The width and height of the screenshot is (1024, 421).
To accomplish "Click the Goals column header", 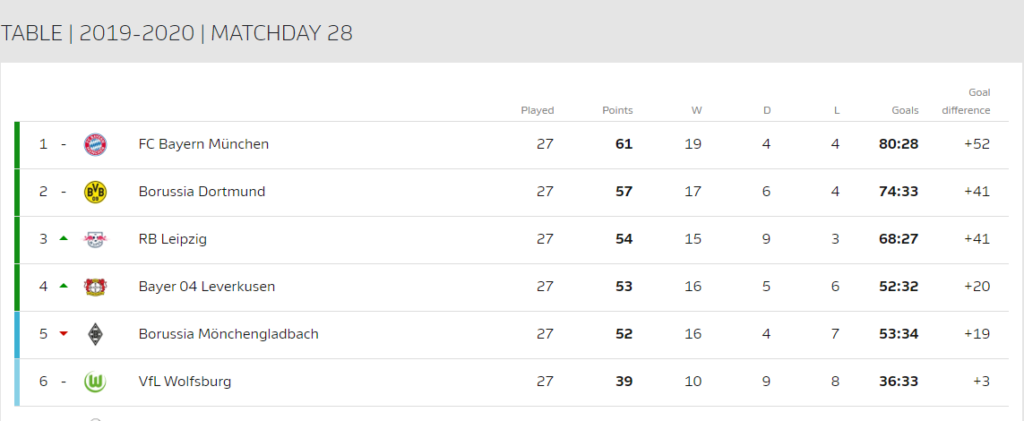I will [905, 110].
